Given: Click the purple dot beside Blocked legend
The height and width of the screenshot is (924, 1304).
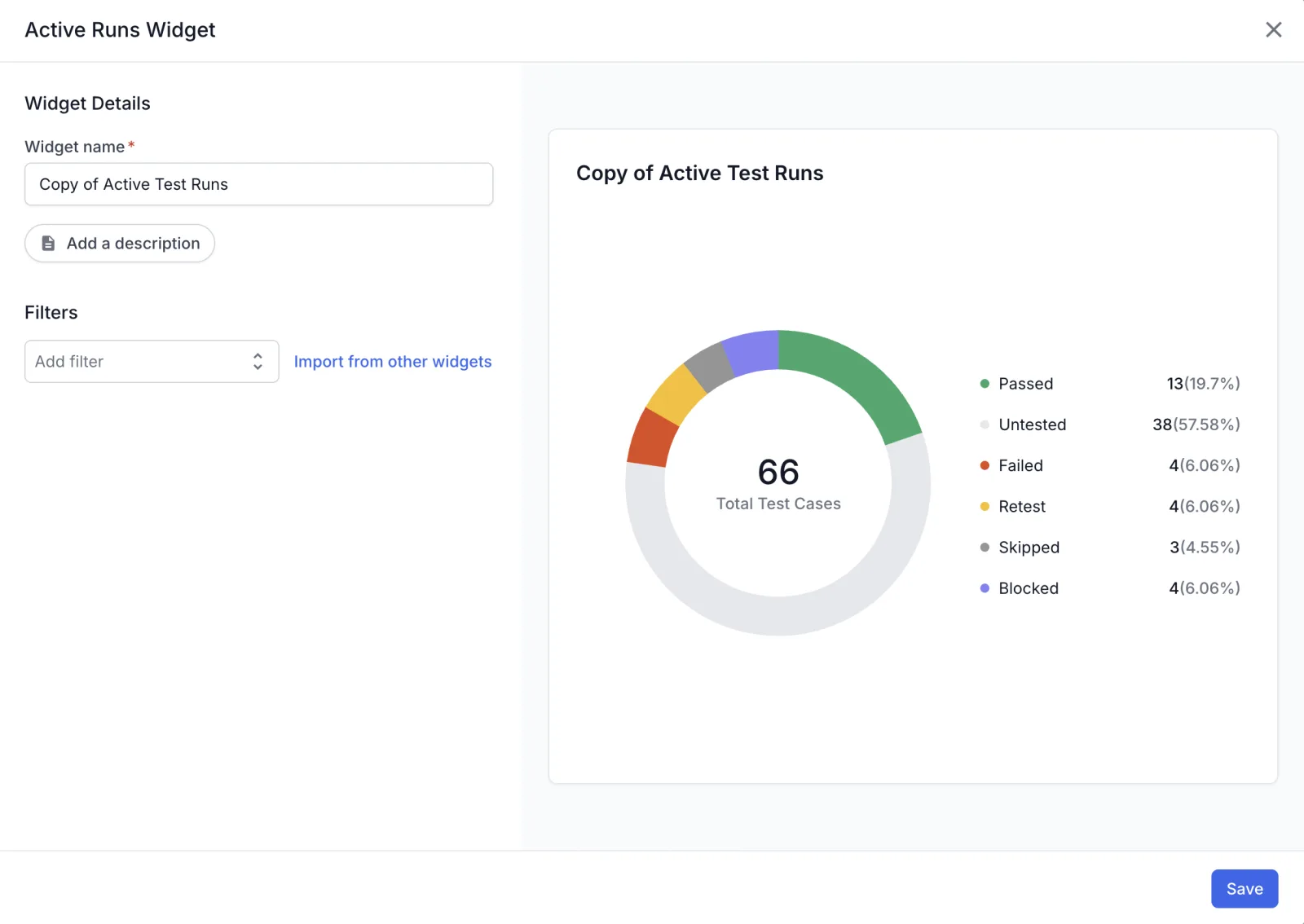Looking at the screenshot, I should [985, 588].
